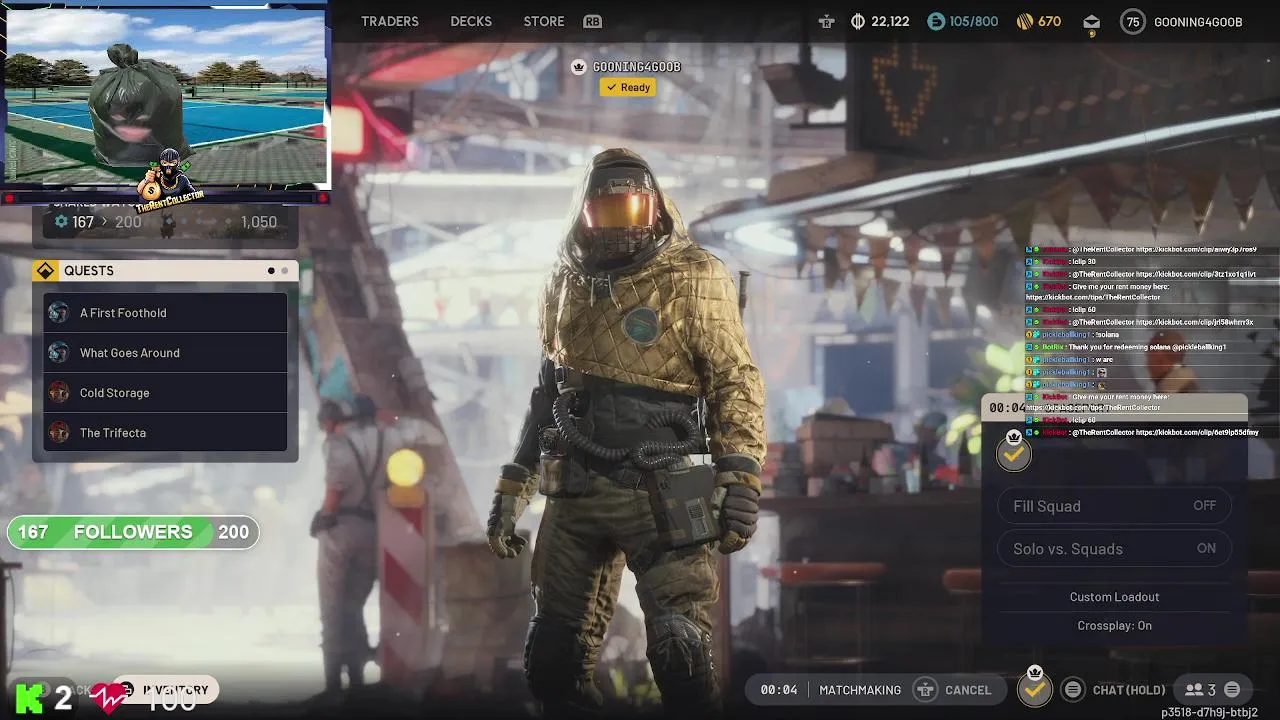Open the quest What Goes Around
1280x720 pixels.
coord(165,353)
